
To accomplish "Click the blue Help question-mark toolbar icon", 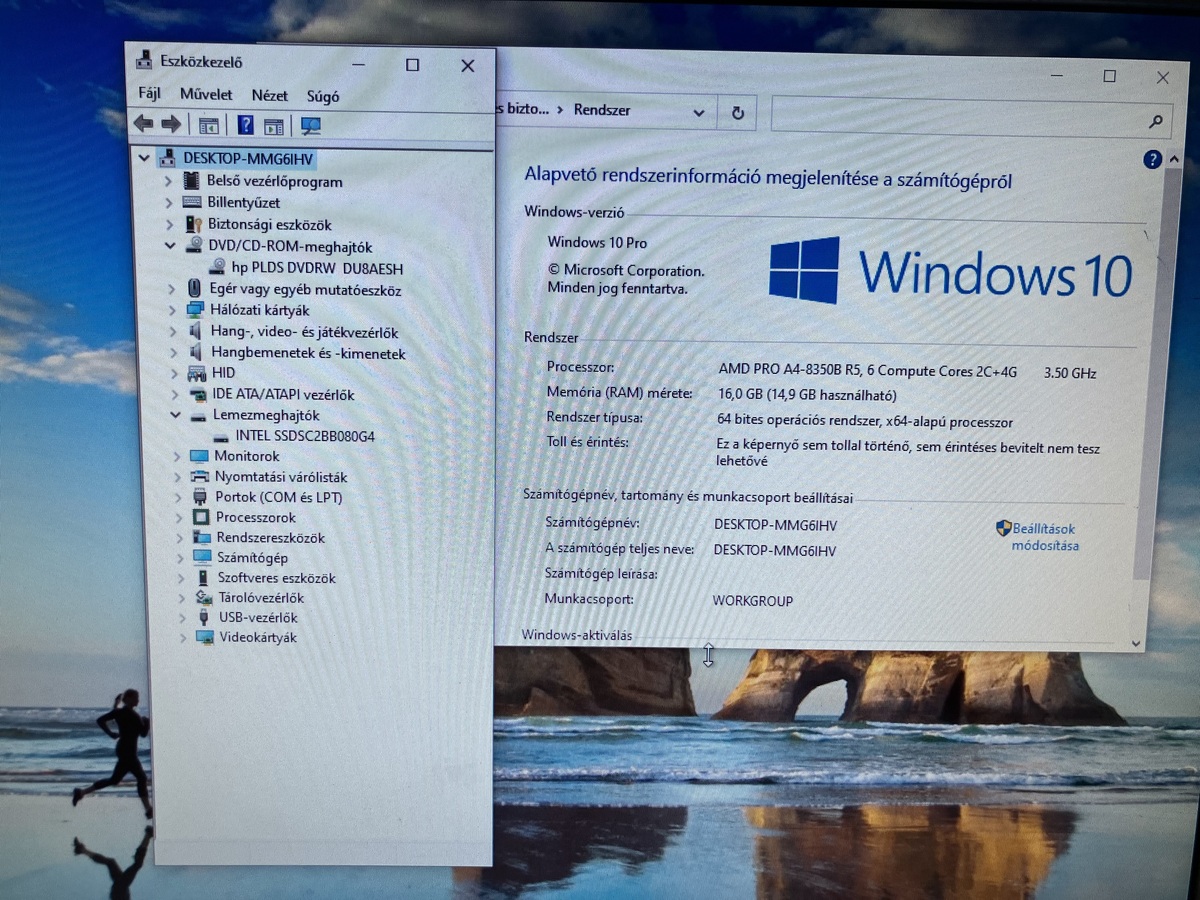I will click(x=245, y=125).
